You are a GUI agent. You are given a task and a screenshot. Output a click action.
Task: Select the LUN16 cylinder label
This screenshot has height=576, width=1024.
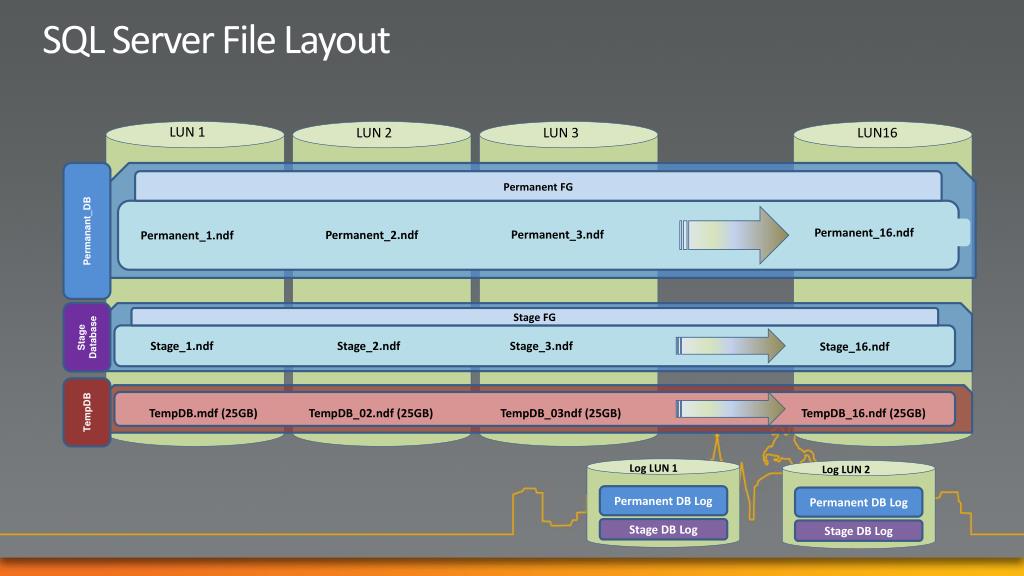point(877,133)
